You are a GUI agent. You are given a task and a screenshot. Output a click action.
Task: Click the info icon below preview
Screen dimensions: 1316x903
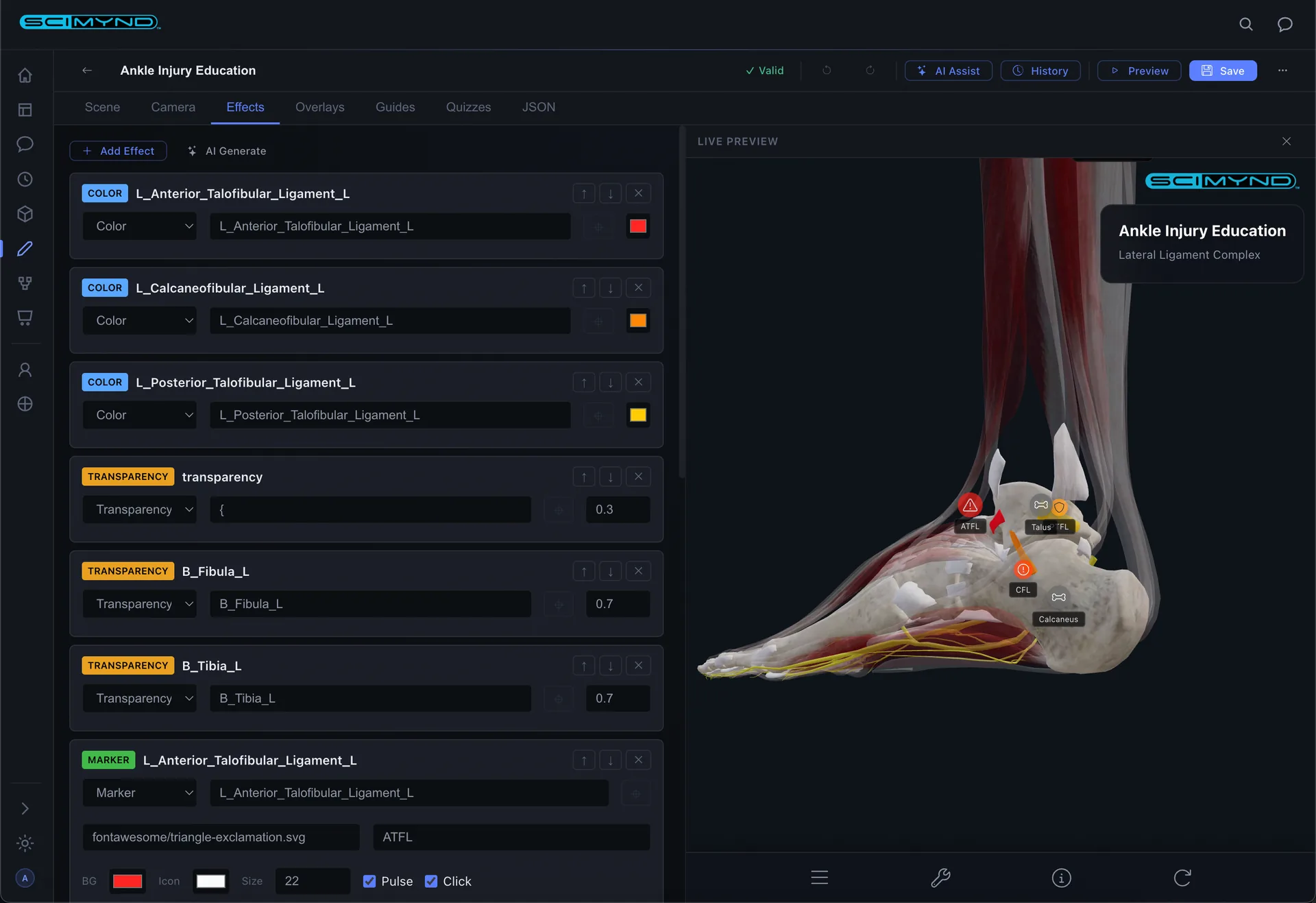[1061, 878]
